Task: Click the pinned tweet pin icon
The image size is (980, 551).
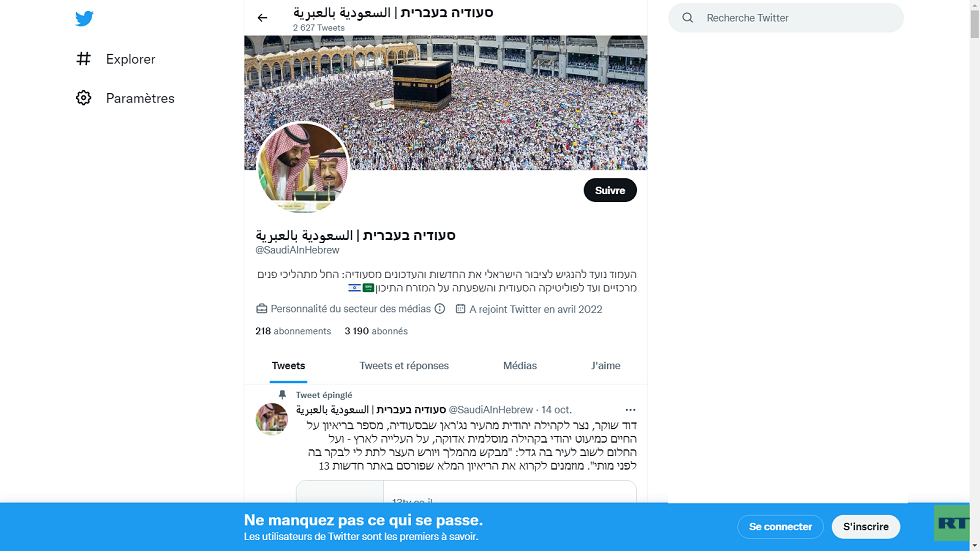Action: (282, 395)
